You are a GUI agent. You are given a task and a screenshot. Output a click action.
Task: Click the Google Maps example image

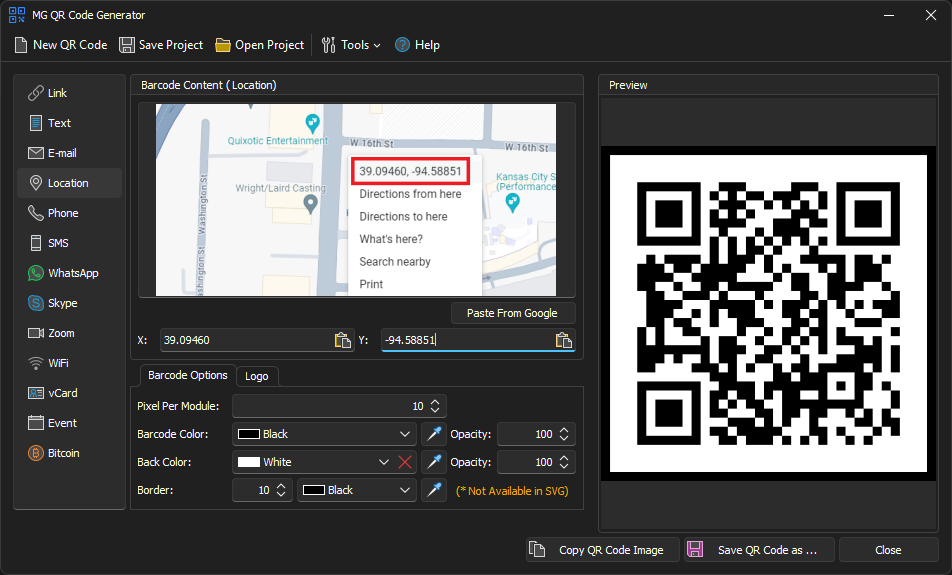356,200
